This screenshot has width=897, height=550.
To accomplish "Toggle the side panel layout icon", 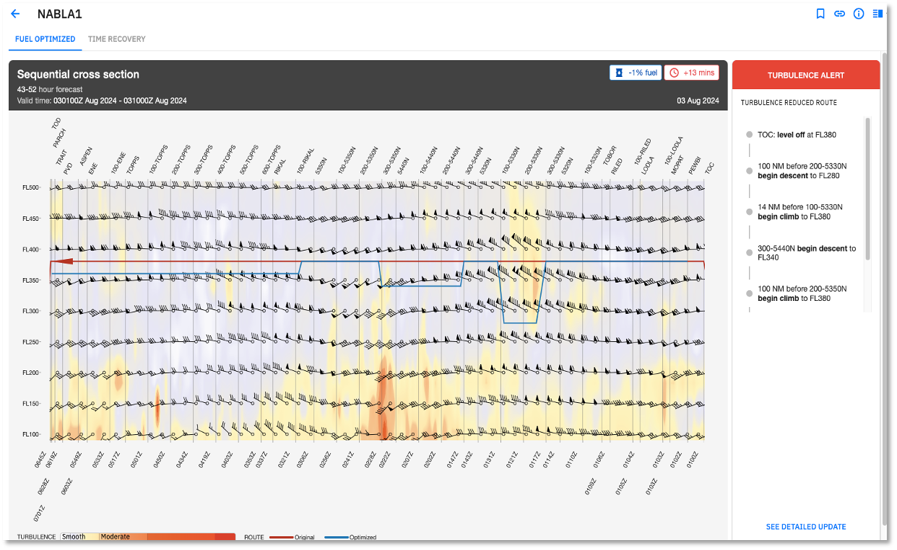I will coord(877,14).
